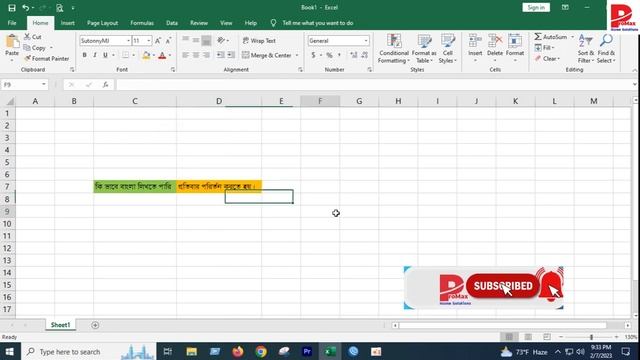Click the AutoSum sigma button
640x360 pixels.
click(x=551, y=37)
